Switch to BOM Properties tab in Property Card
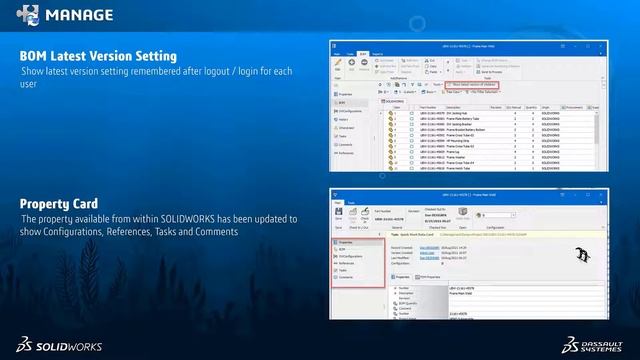This screenshot has height=360, width=640. (428, 277)
